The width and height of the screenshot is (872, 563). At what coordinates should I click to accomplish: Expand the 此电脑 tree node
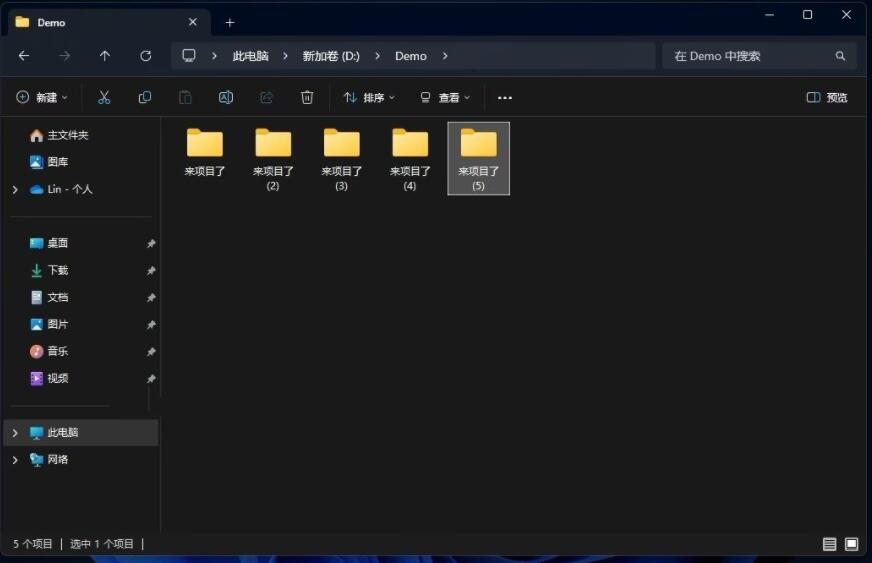pyautogui.click(x=15, y=433)
